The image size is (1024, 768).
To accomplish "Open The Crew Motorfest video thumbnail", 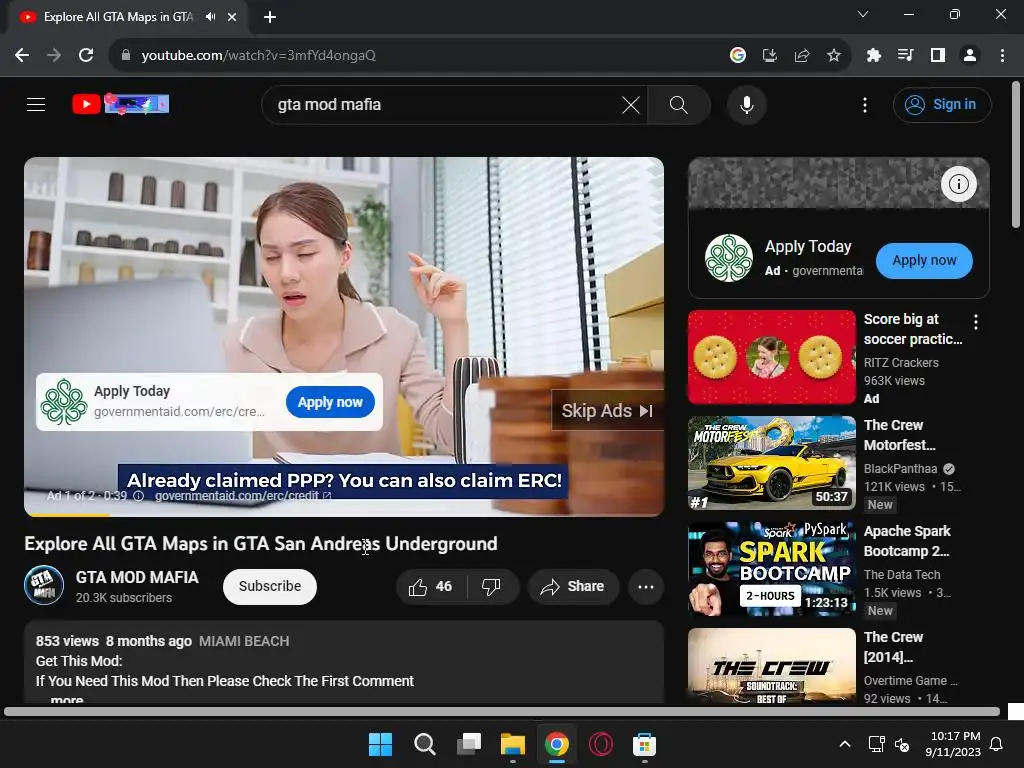I will coord(771,463).
